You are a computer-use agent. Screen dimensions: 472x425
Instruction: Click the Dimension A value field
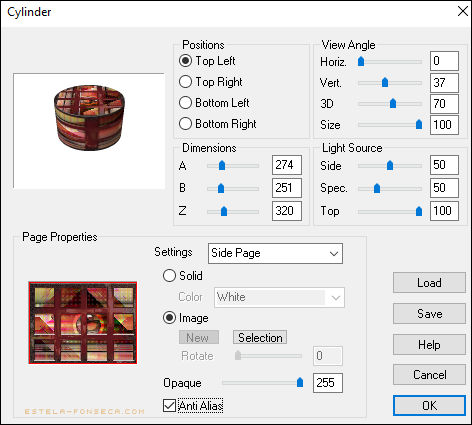tap(287, 165)
